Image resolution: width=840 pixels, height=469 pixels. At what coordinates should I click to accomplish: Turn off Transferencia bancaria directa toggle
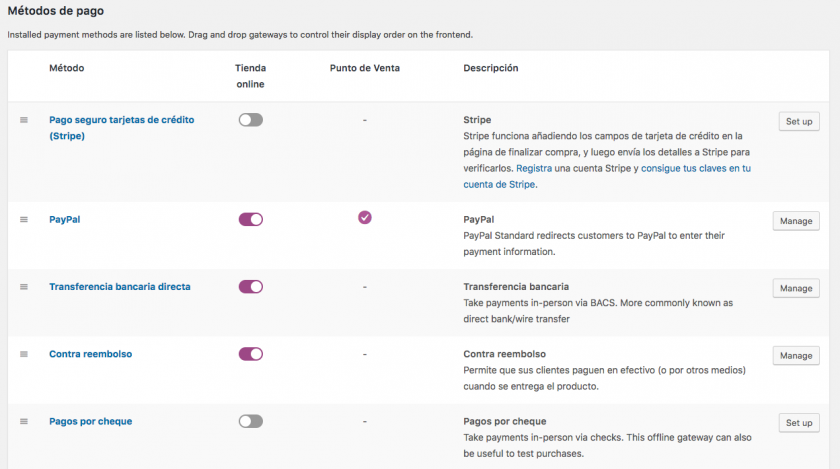[x=250, y=287]
